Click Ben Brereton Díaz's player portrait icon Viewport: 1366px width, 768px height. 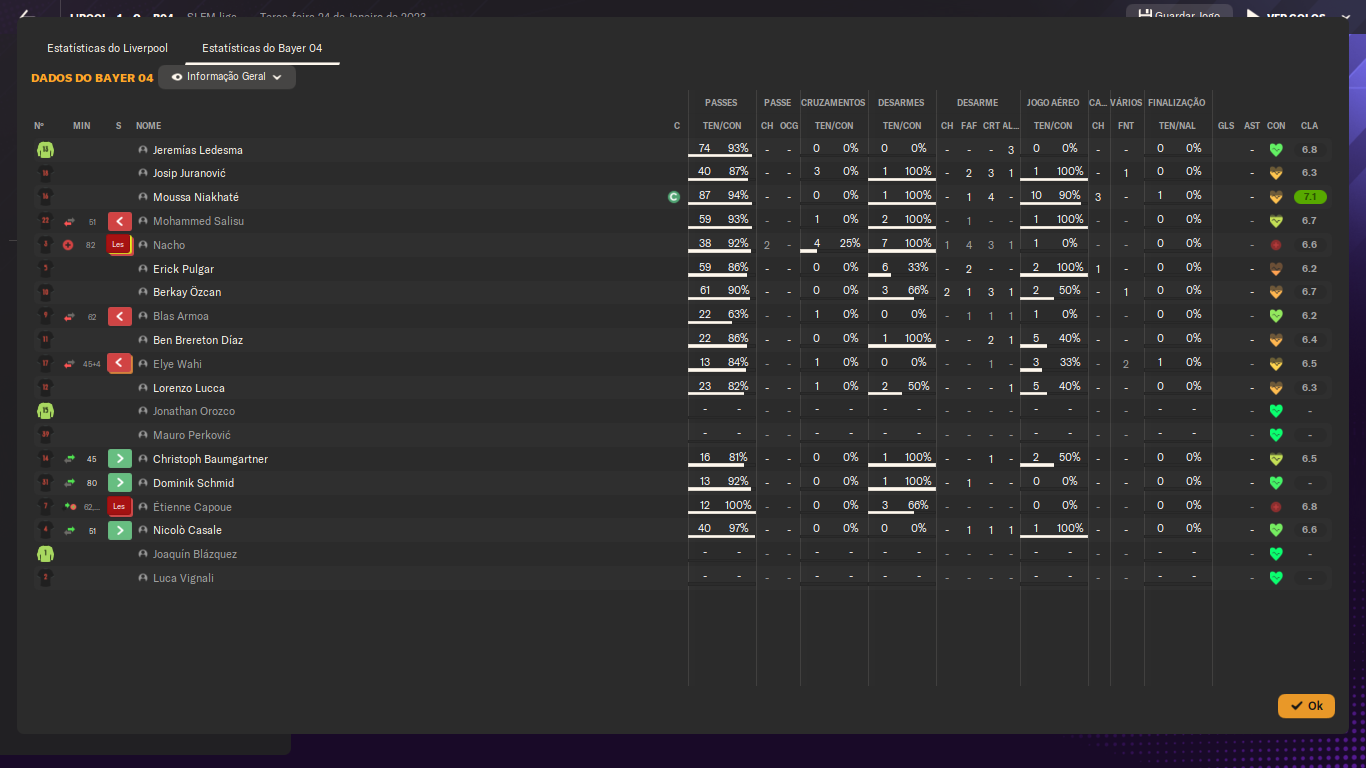(x=143, y=340)
